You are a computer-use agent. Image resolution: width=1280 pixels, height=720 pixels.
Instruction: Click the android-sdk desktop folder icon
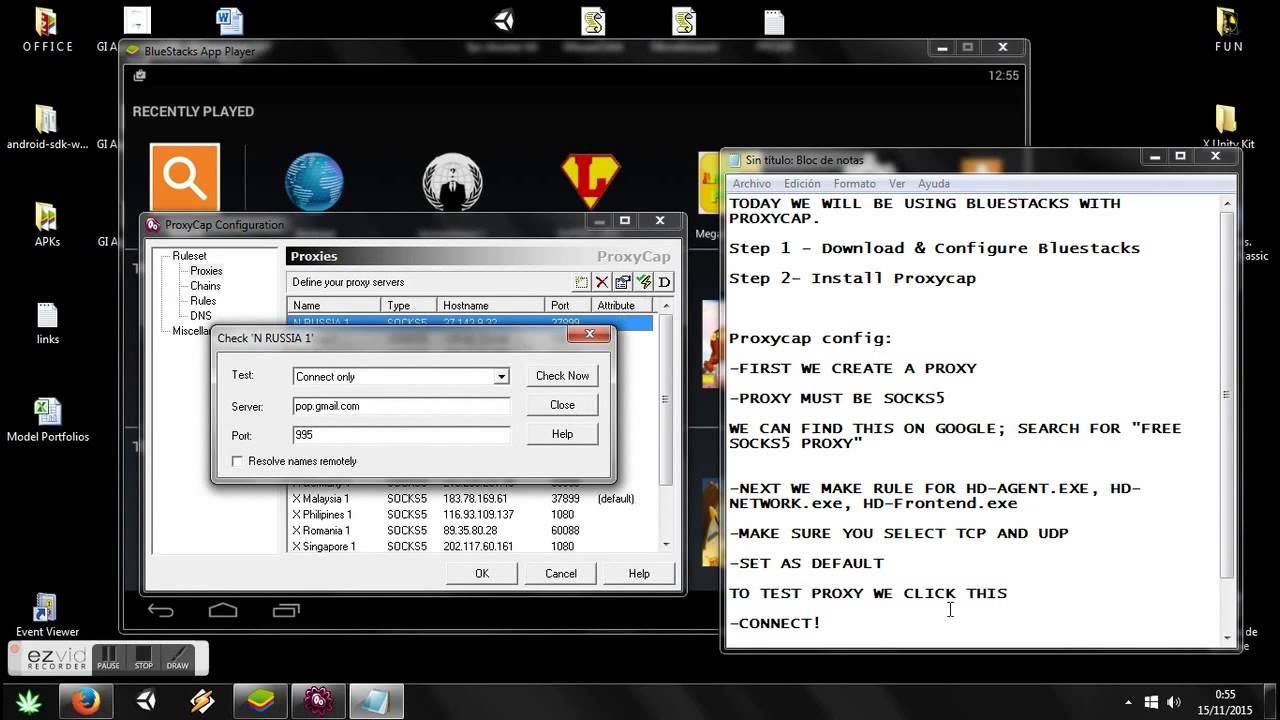coord(47,127)
